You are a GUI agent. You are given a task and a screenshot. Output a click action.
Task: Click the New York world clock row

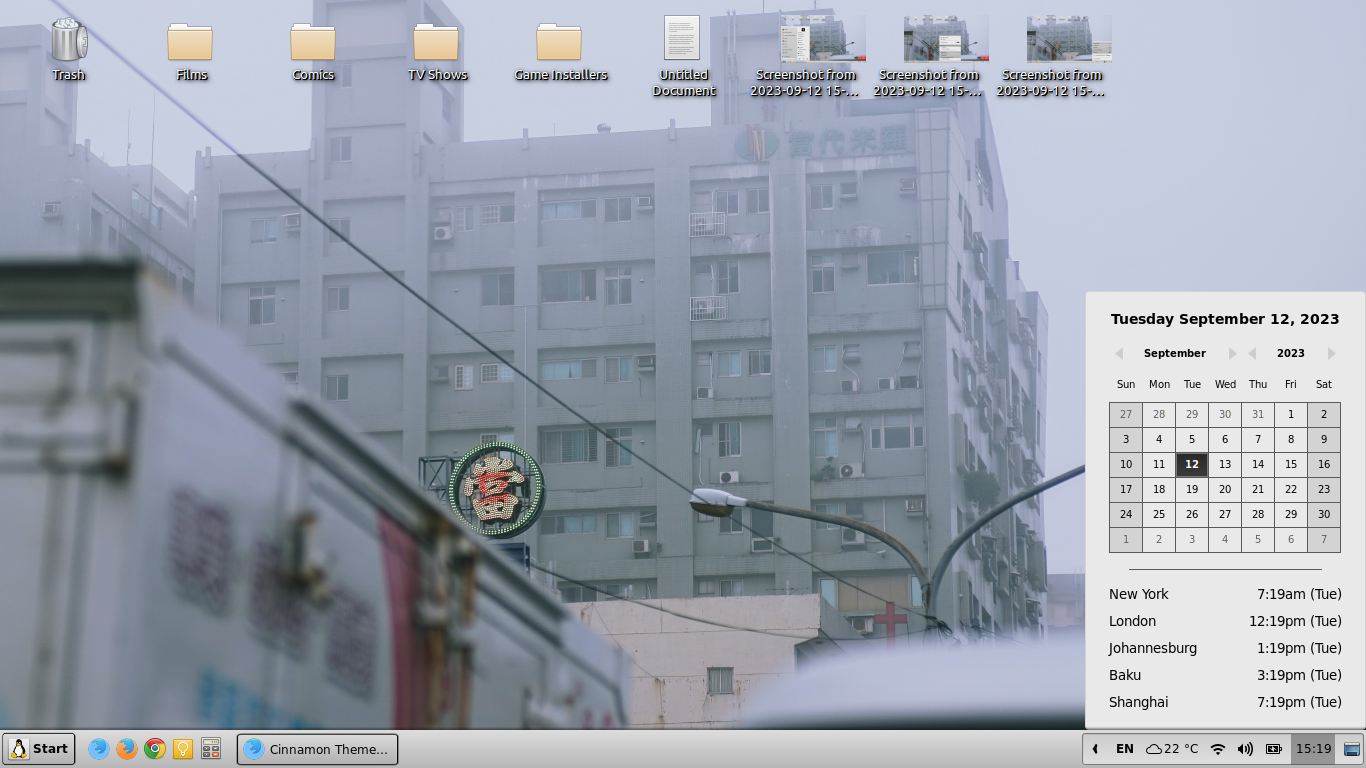[1225, 594]
